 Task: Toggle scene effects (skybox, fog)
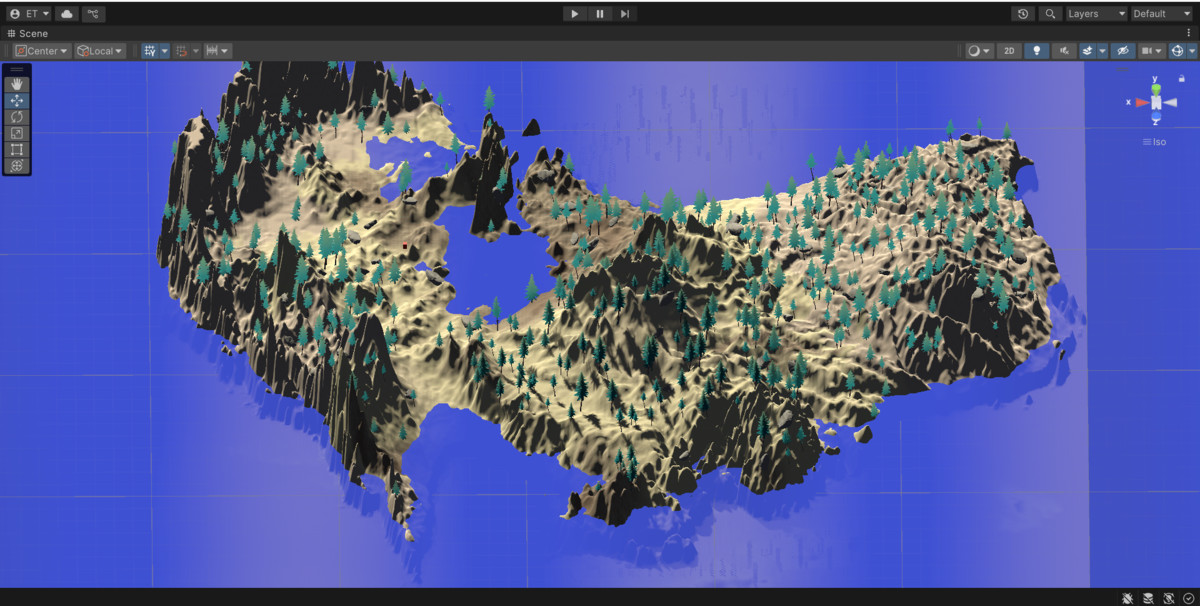[x=1087, y=51]
